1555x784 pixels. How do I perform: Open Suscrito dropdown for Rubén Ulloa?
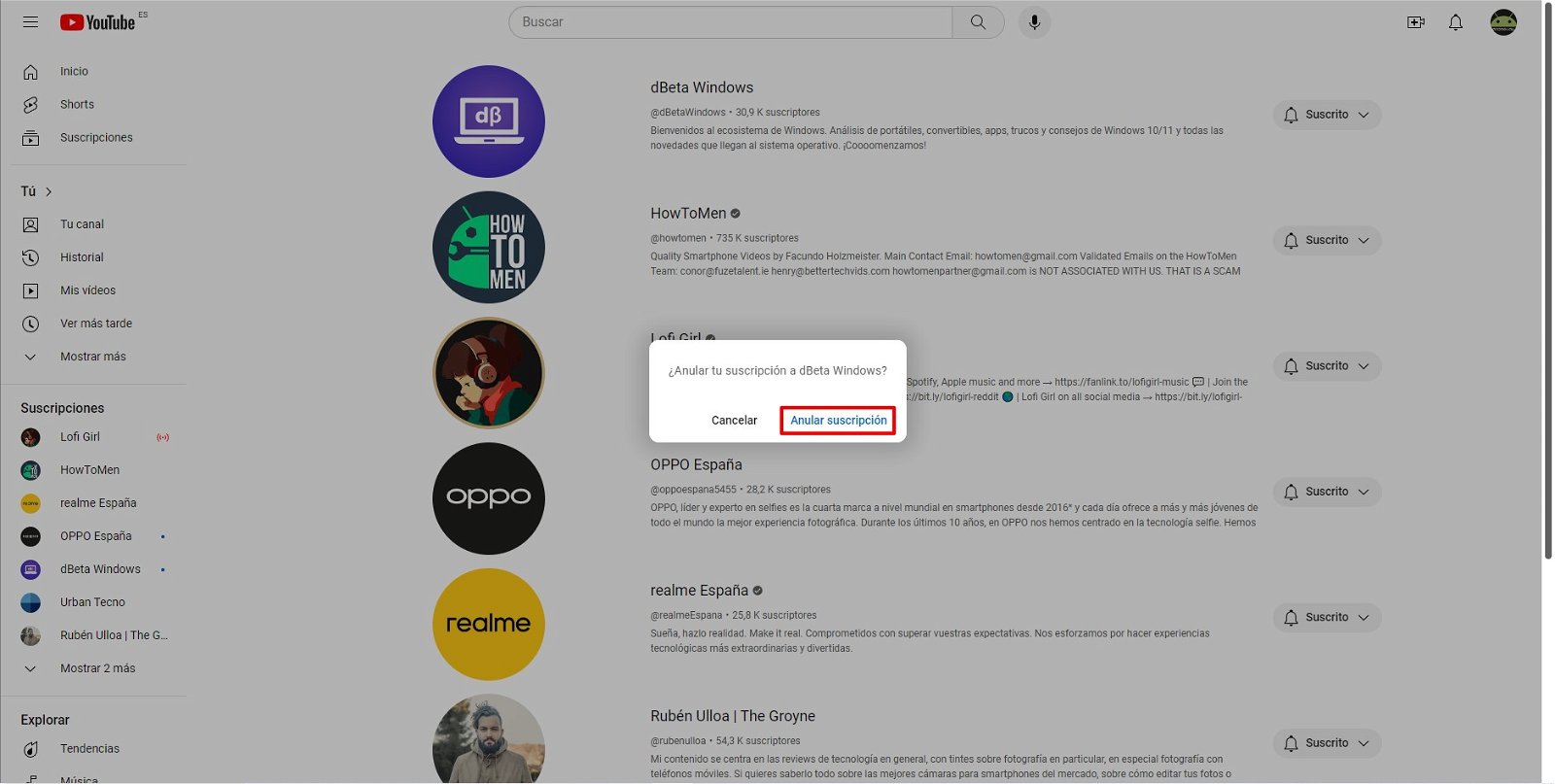1327,743
